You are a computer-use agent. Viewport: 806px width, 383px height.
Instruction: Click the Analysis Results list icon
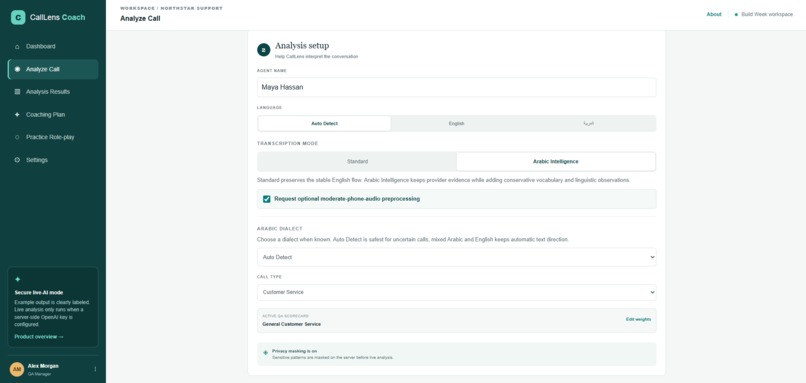coord(17,92)
